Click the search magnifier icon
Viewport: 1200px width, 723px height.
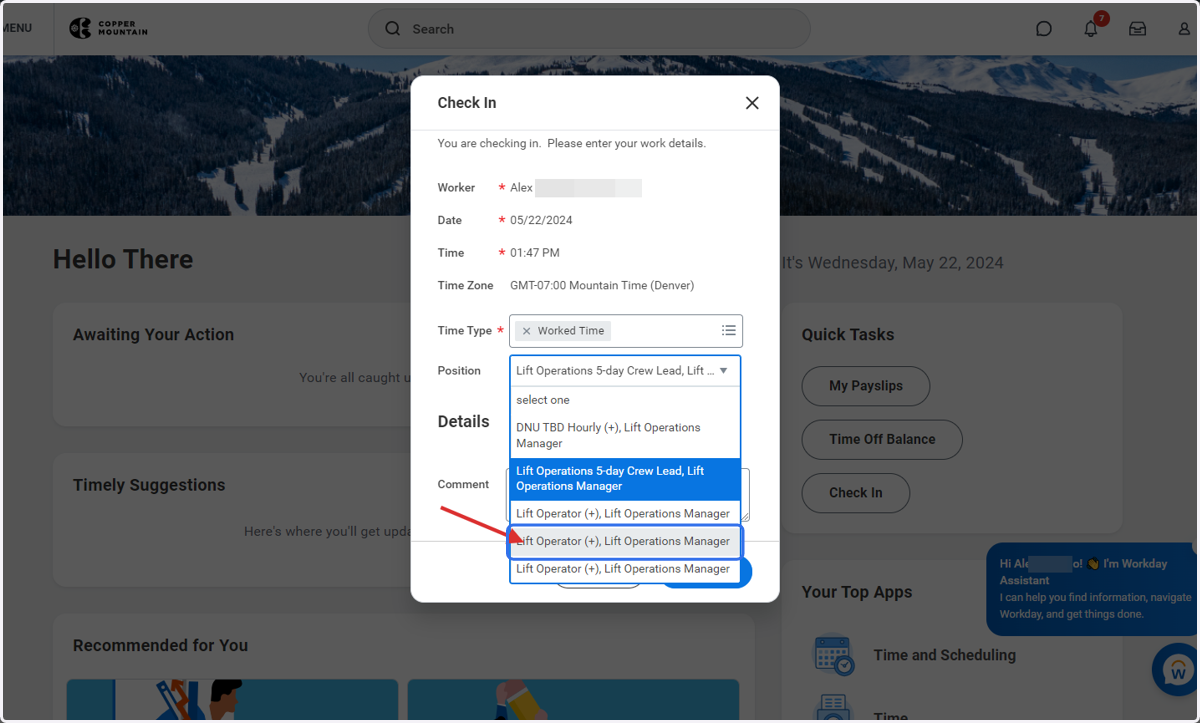[x=393, y=29]
